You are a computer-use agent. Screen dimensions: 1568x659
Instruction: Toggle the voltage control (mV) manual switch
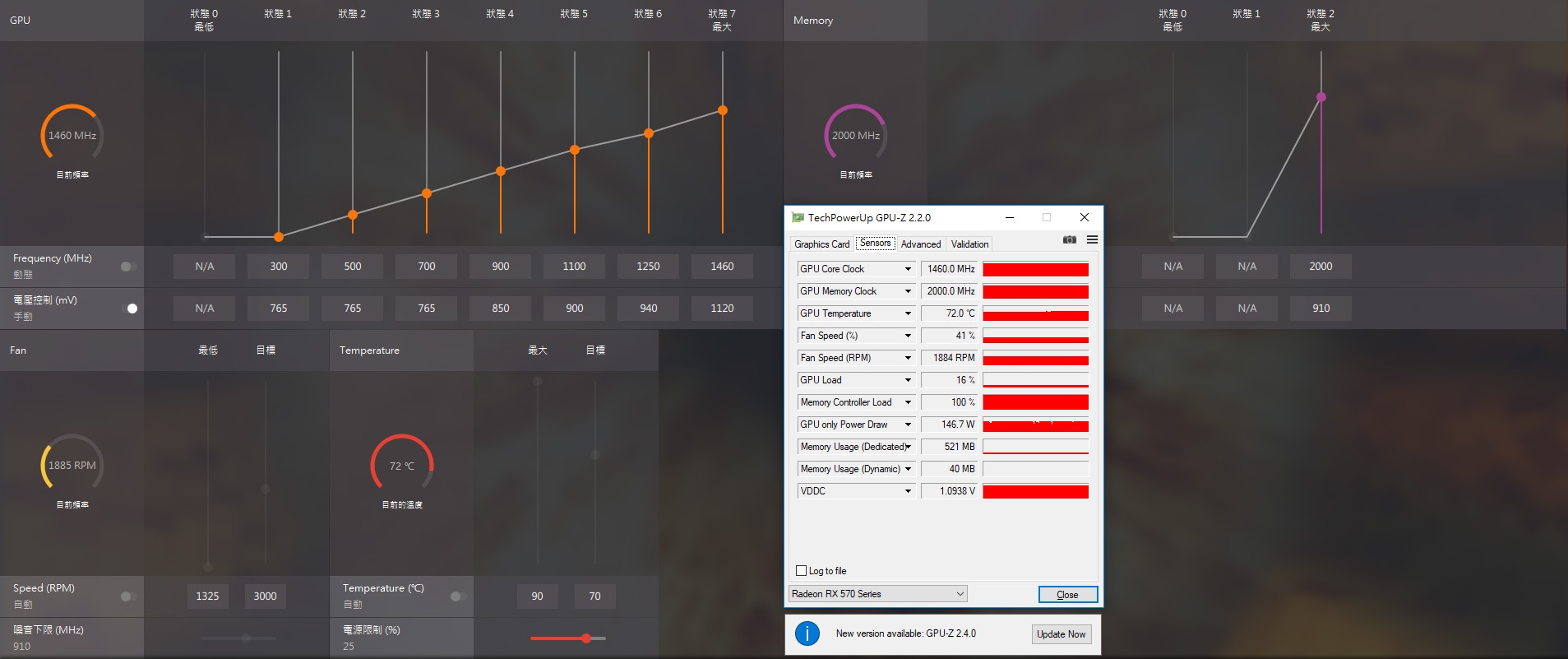tap(128, 309)
